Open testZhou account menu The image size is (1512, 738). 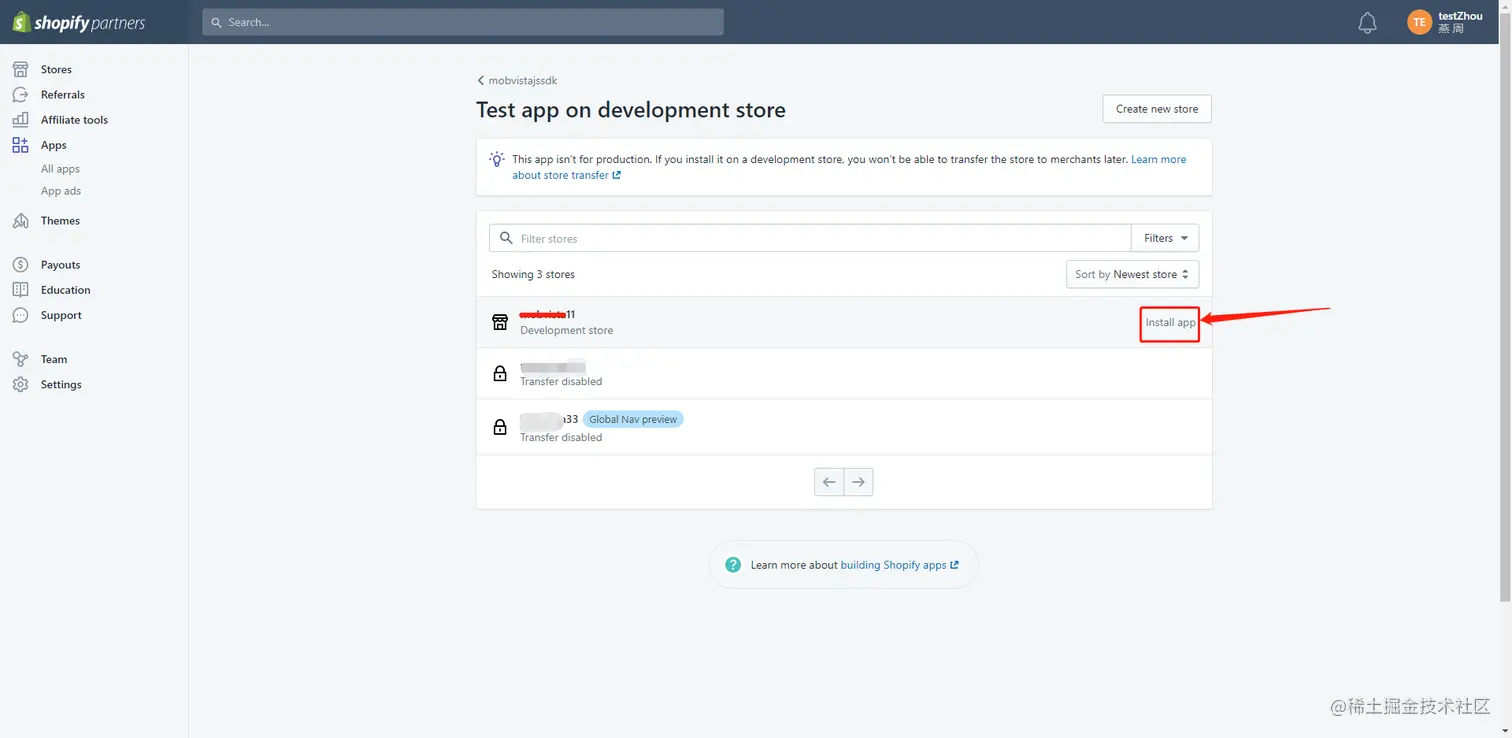[x=1446, y=22]
